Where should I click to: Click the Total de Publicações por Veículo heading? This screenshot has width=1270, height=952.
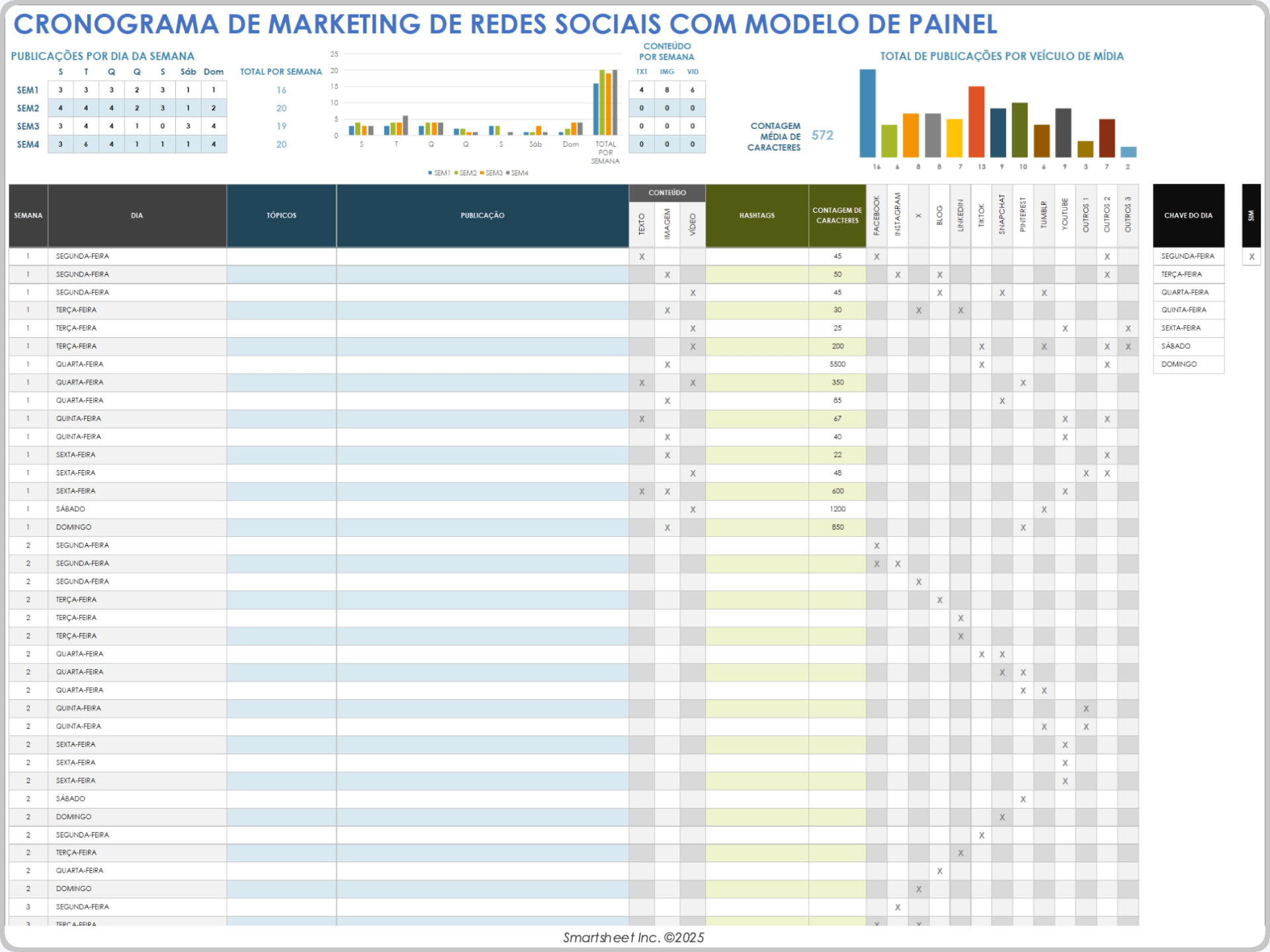[x=1001, y=56]
